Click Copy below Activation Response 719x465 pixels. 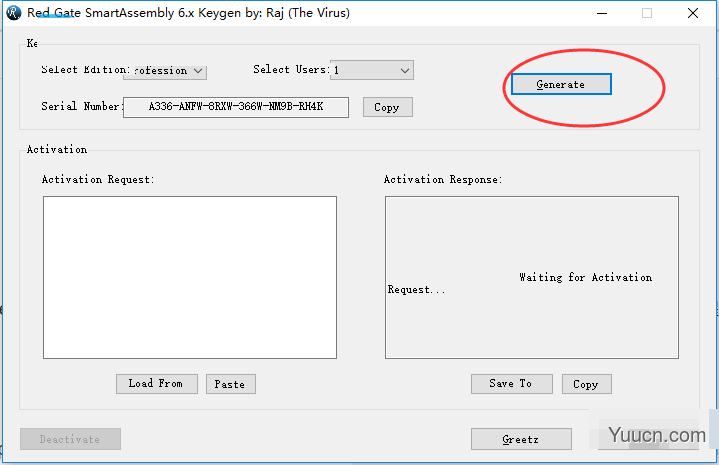pyautogui.click(x=585, y=384)
